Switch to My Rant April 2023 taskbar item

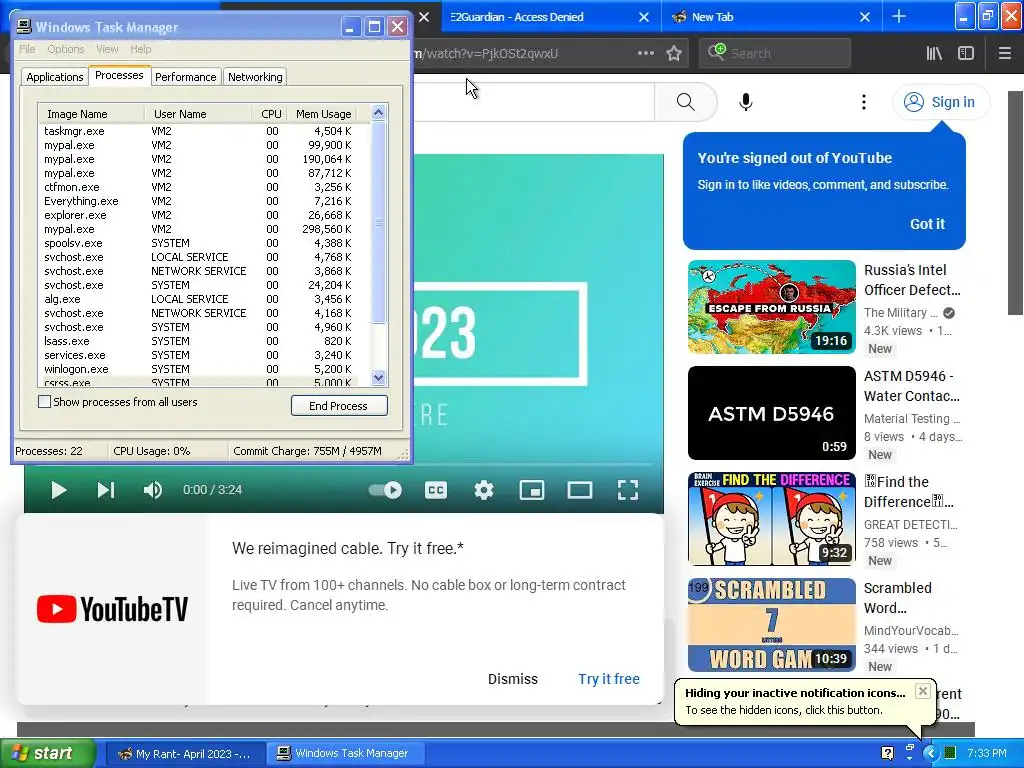click(x=185, y=754)
